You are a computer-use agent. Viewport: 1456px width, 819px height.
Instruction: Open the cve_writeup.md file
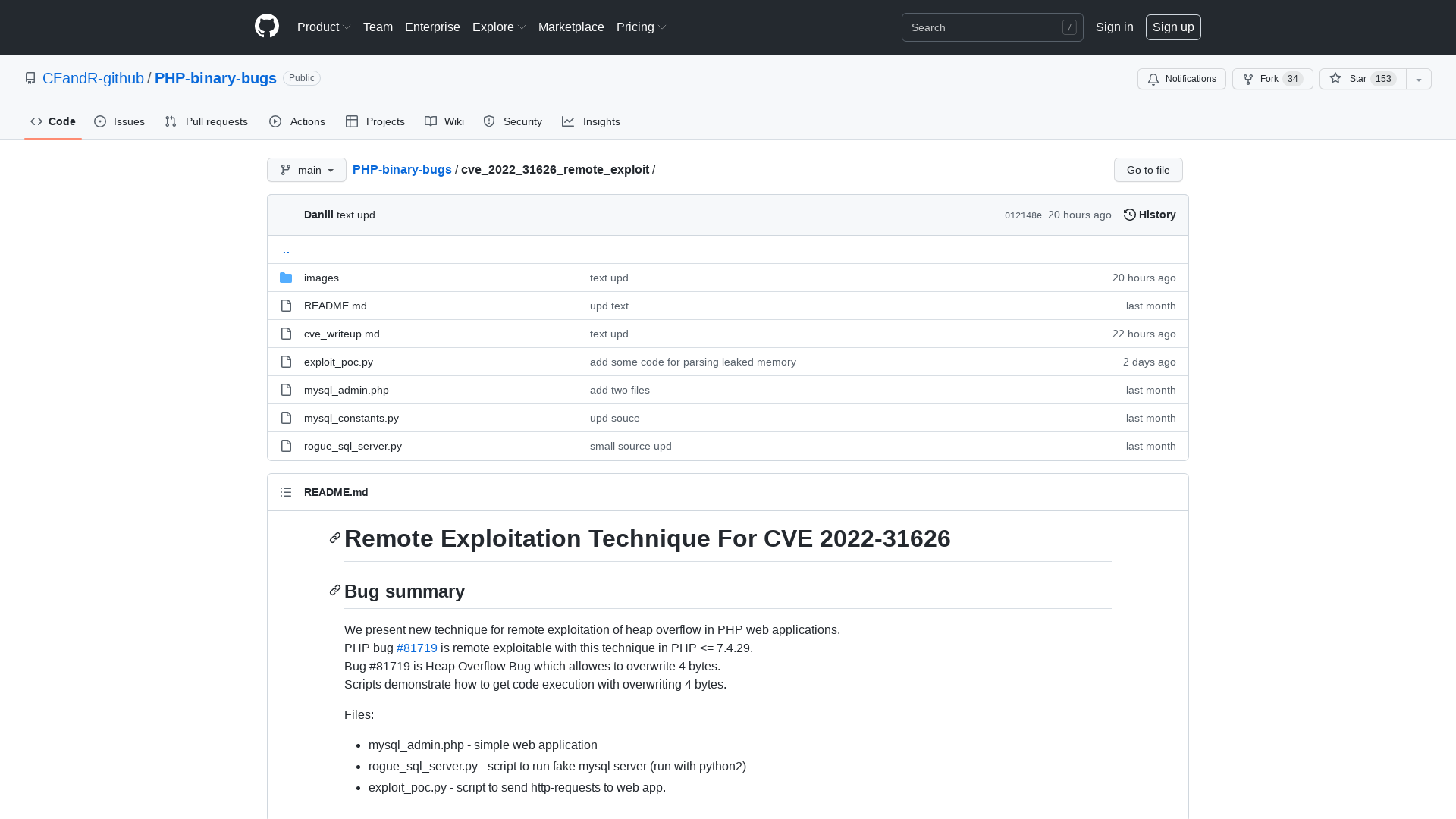(341, 334)
